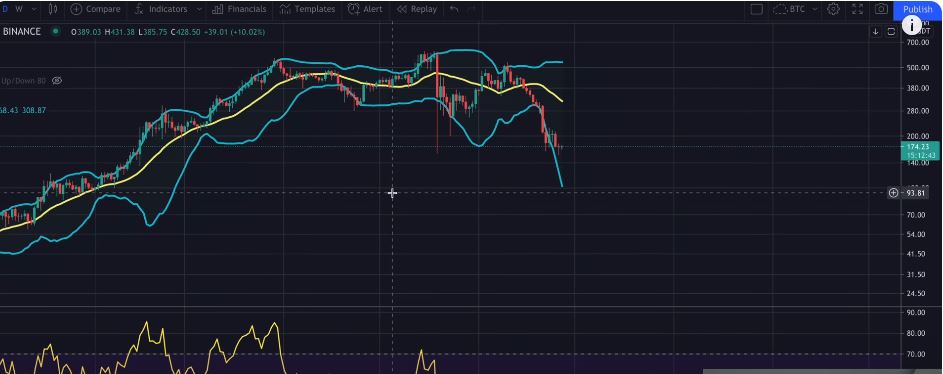Open the Indicators dialog
This screenshot has width=943, height=374.
coord(160,9)
